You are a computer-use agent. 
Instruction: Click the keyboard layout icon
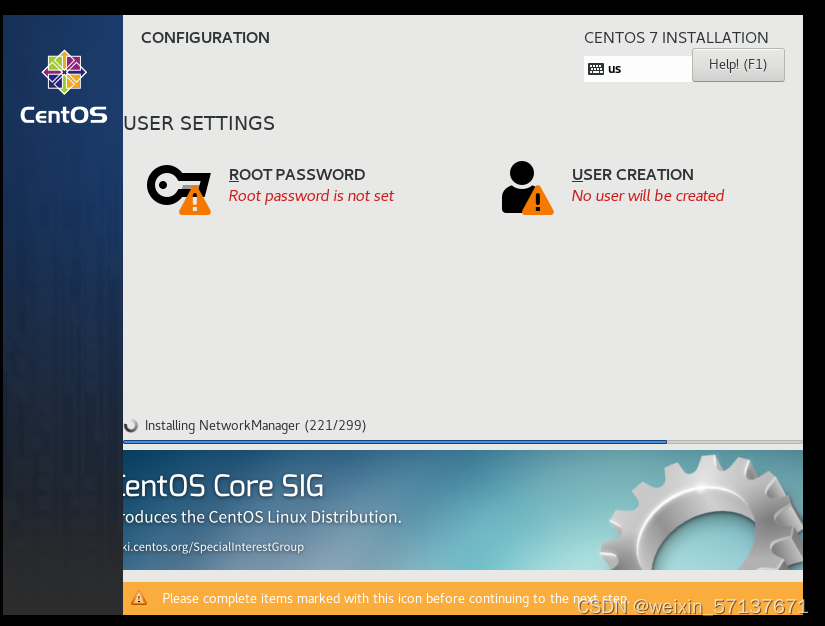[596, 69]
